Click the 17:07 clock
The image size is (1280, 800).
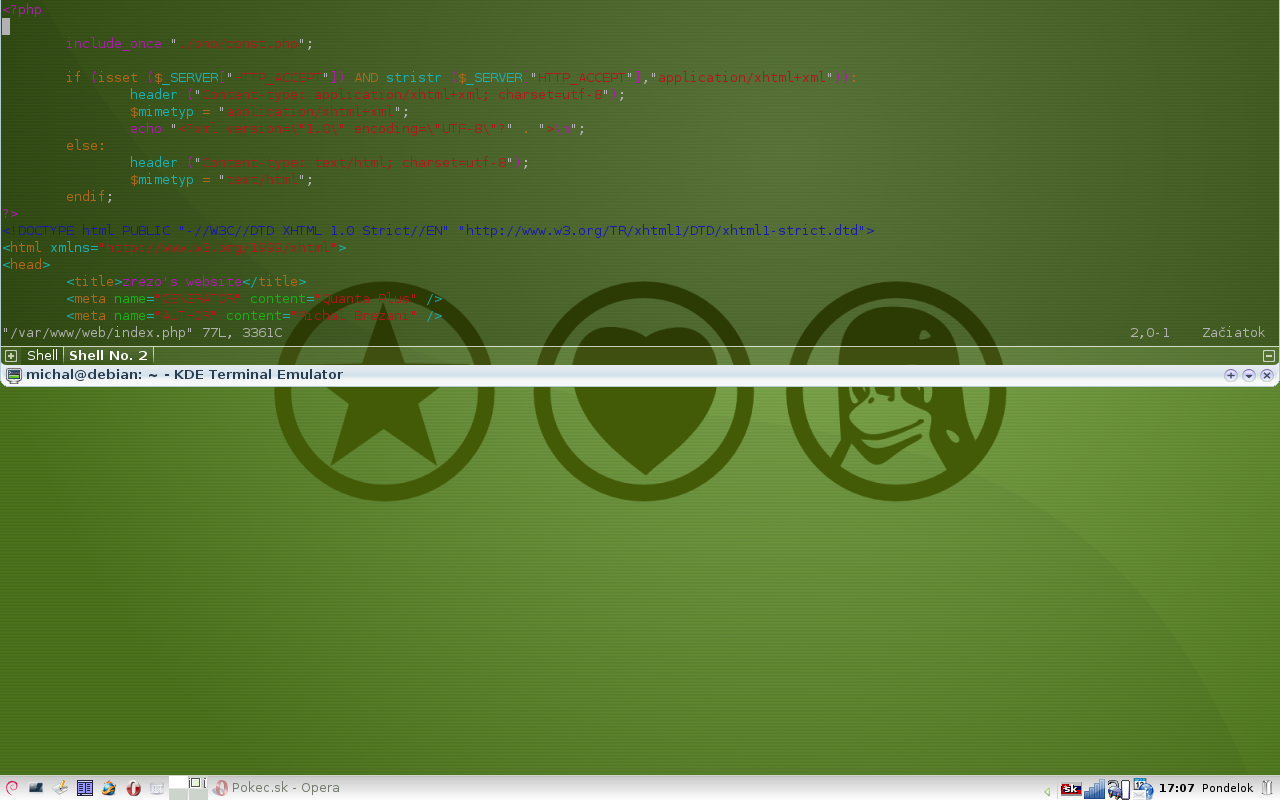click(x=1177, y=788)
